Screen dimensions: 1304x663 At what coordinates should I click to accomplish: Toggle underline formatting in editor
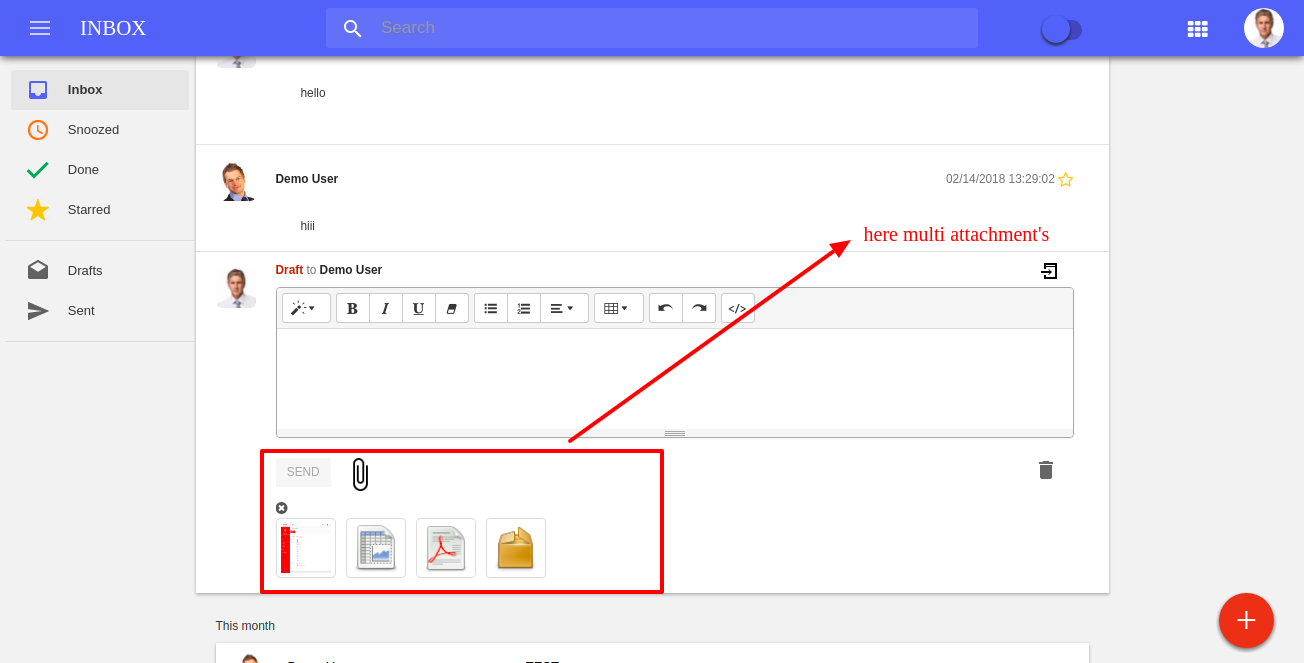(x=418, y=308)
